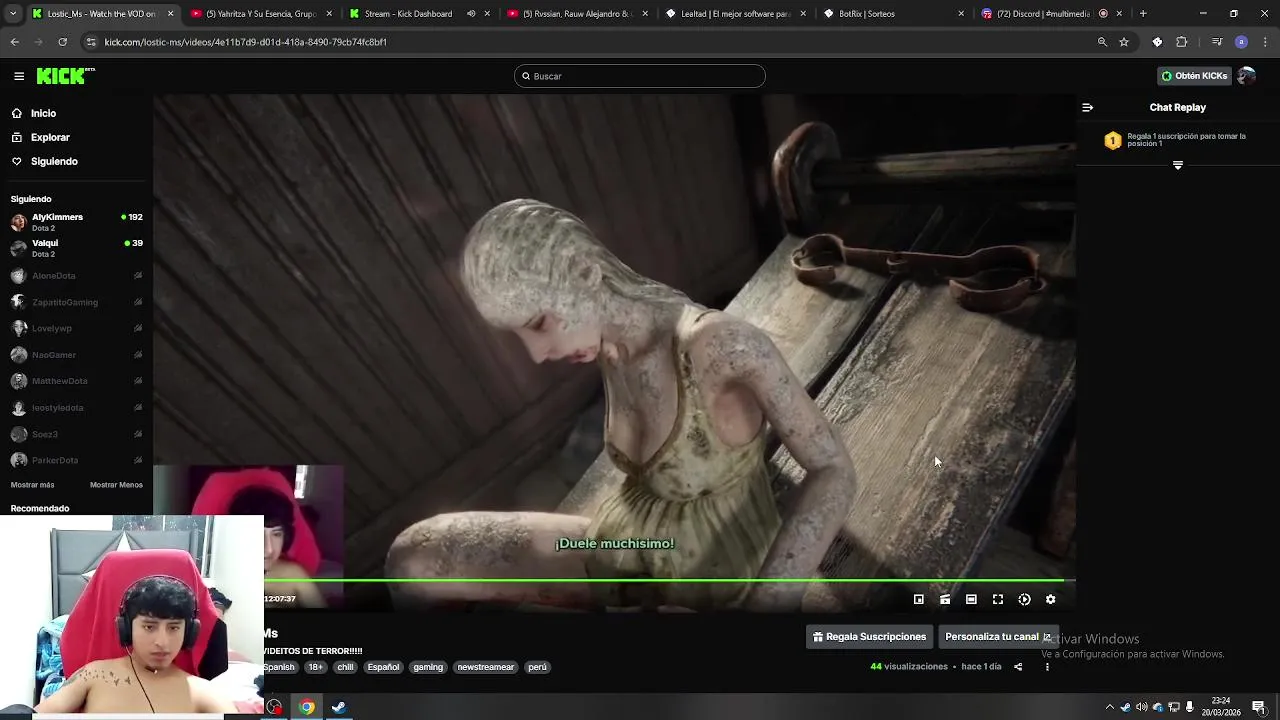Click the Español tag

[x=383, y=667]
